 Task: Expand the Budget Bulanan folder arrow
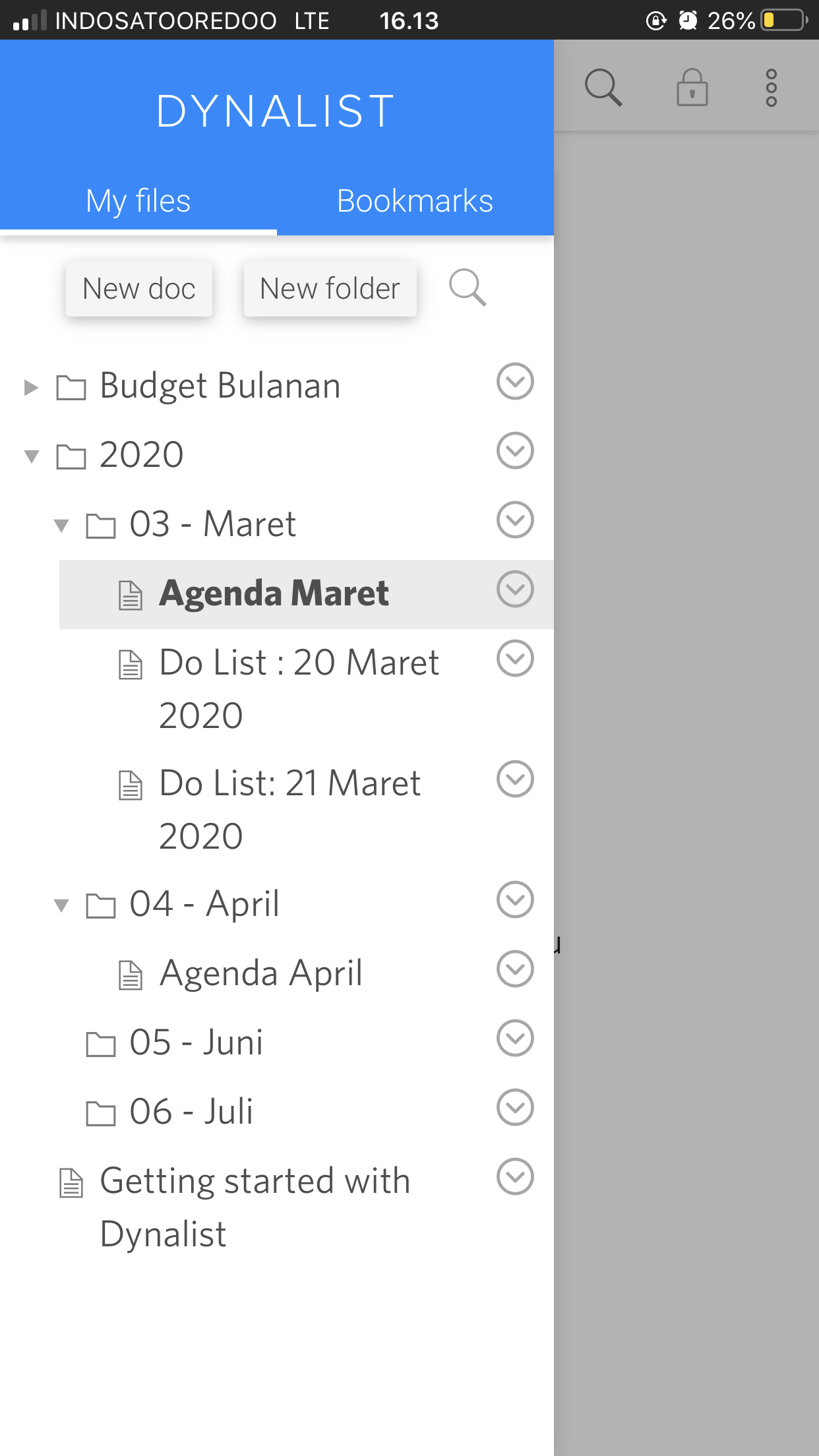(x=31, y=387)
